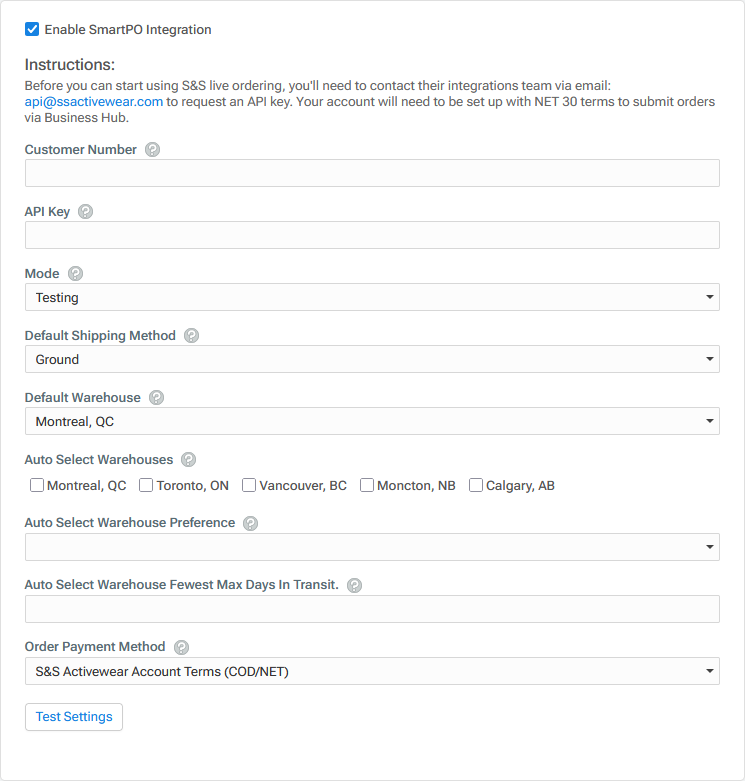Open help for Default Shipping Method
The width and height of the screenshot is (745, 781).
pyautogui.click(x=191, y=336)
